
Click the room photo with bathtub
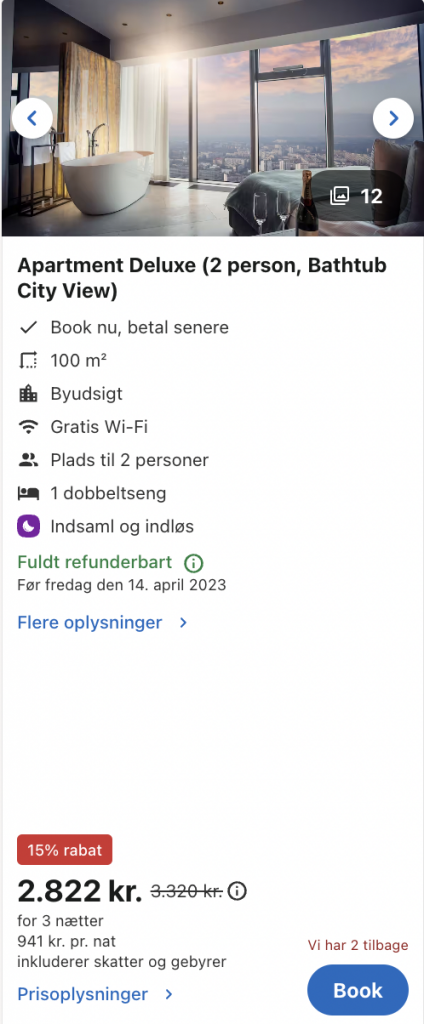coord(212,118)
